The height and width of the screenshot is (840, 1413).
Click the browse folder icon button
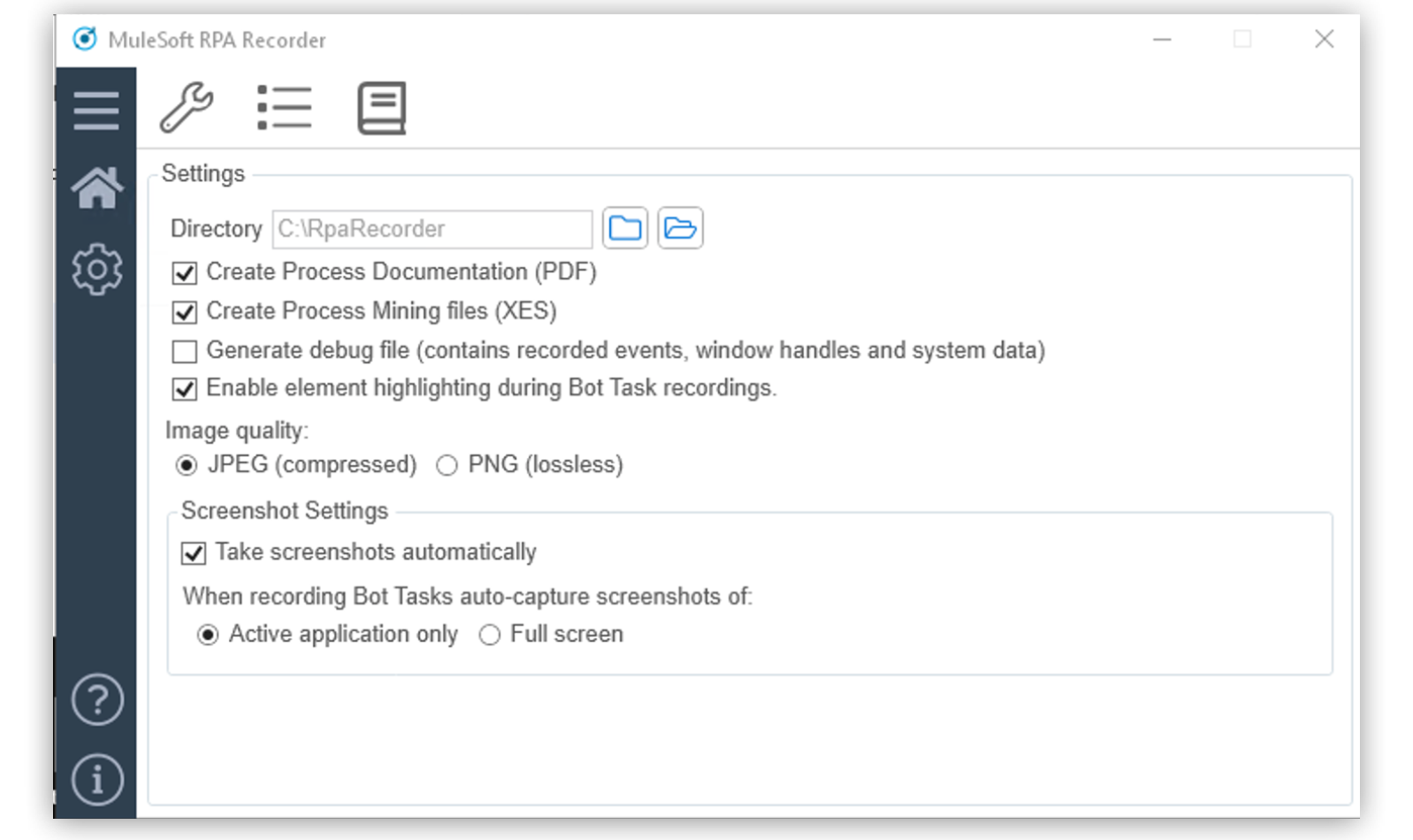(x=625, y=228)
